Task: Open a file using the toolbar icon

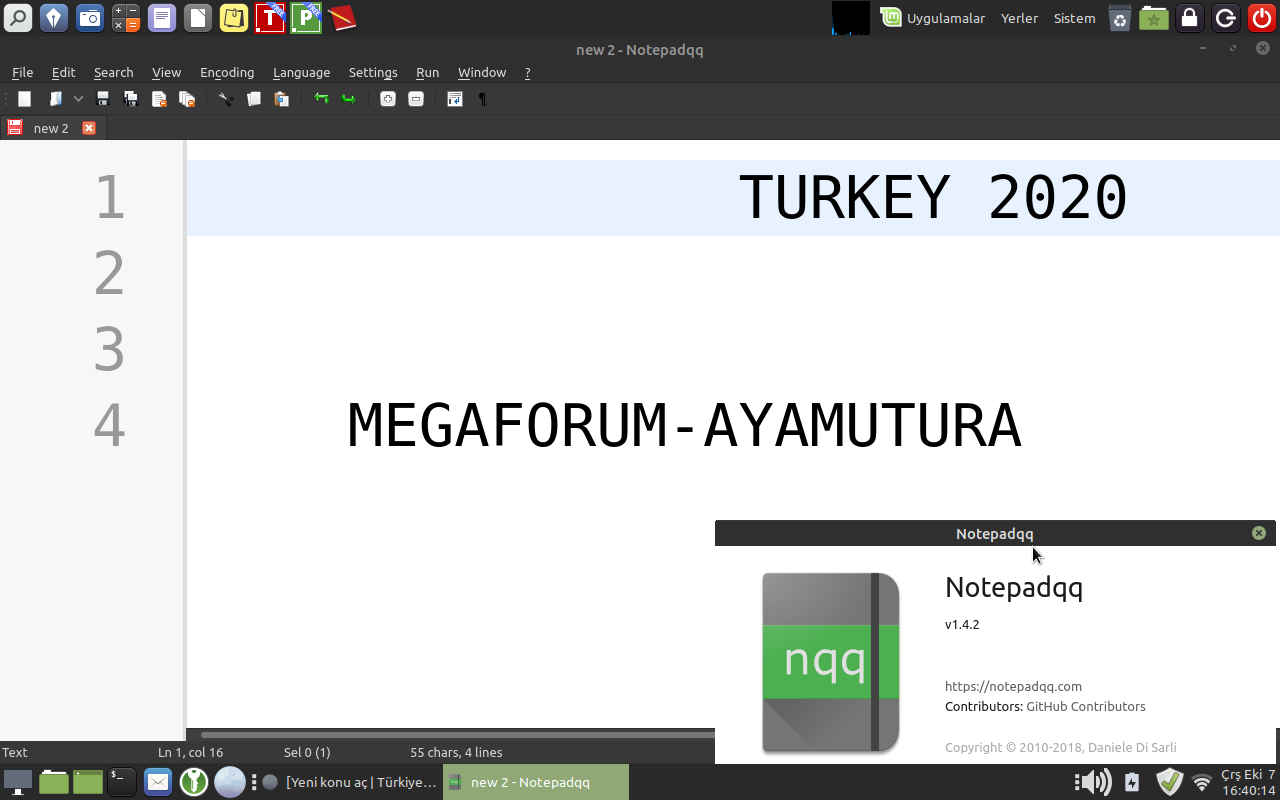Action: pyautogui.click(x=56, y=99)
